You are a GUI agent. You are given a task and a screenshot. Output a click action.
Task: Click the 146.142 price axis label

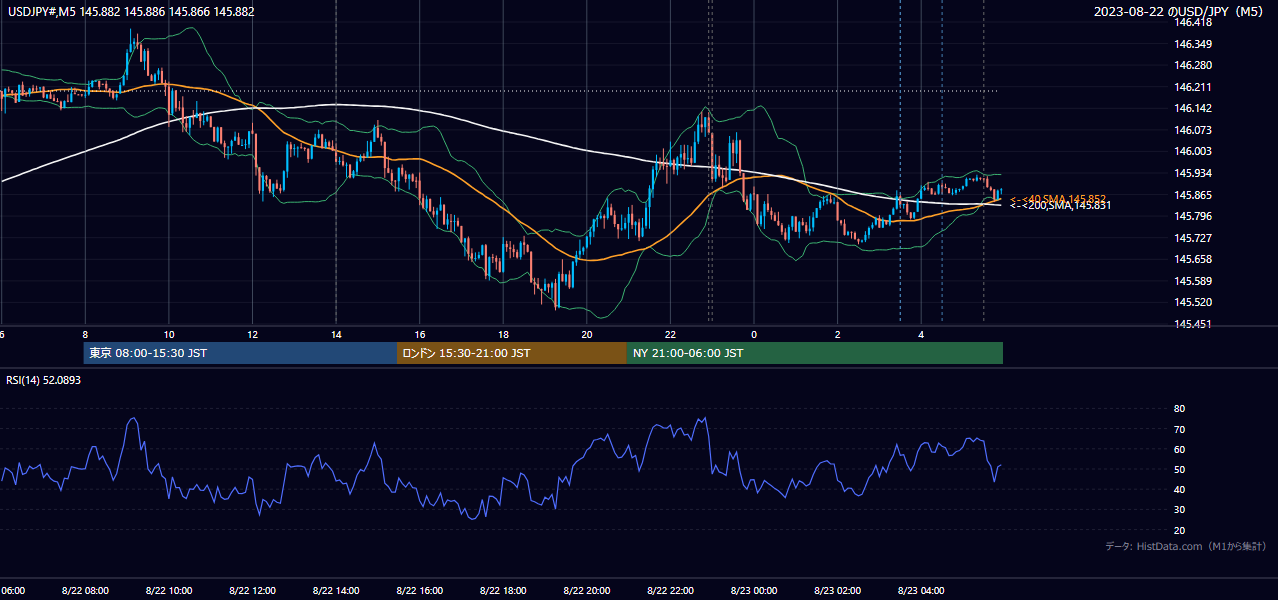click(x=1193, y=109)
